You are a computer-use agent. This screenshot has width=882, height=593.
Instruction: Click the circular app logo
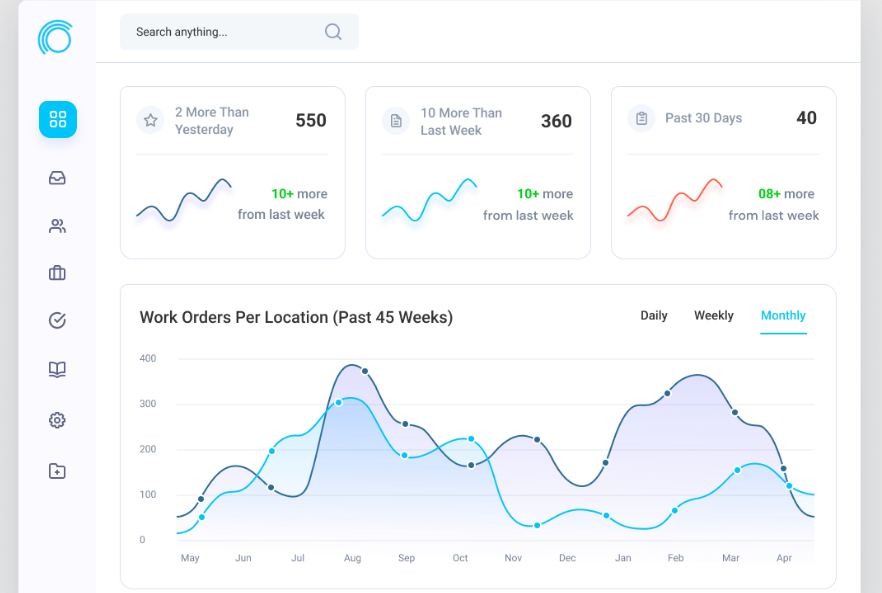click(x=56, y=37)
